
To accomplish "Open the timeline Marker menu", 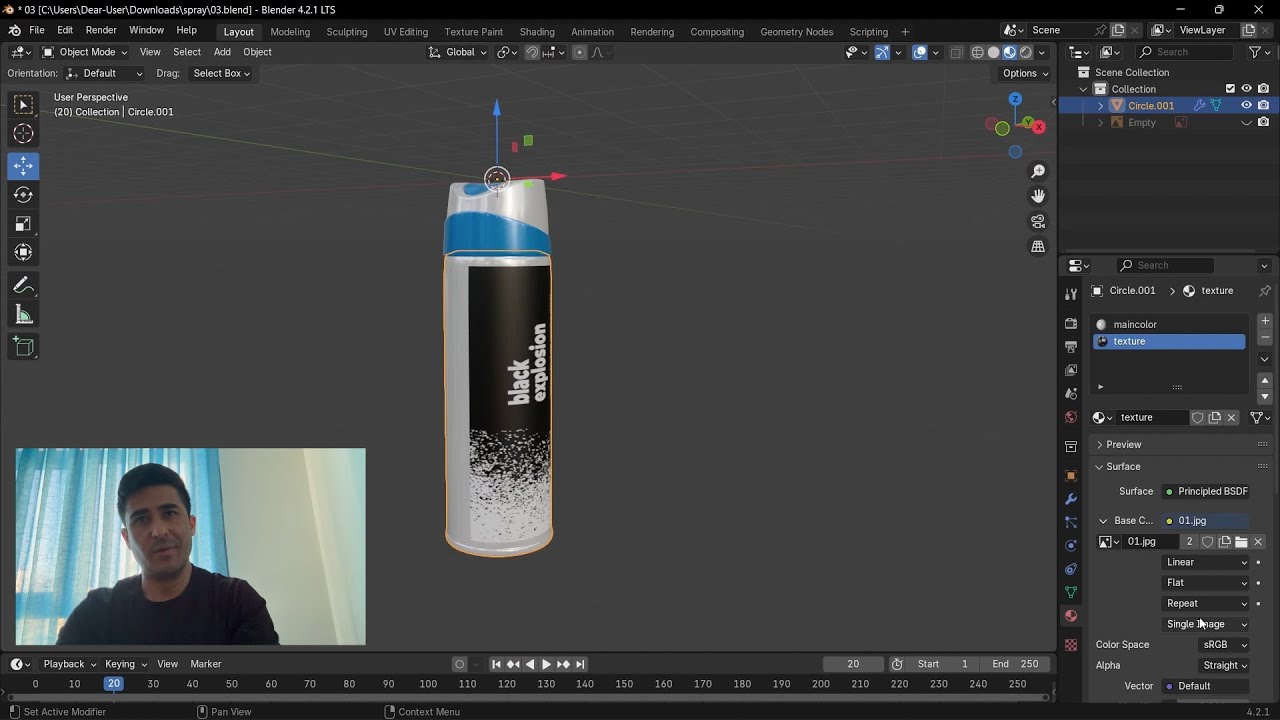I will click(x=206, y=664).
